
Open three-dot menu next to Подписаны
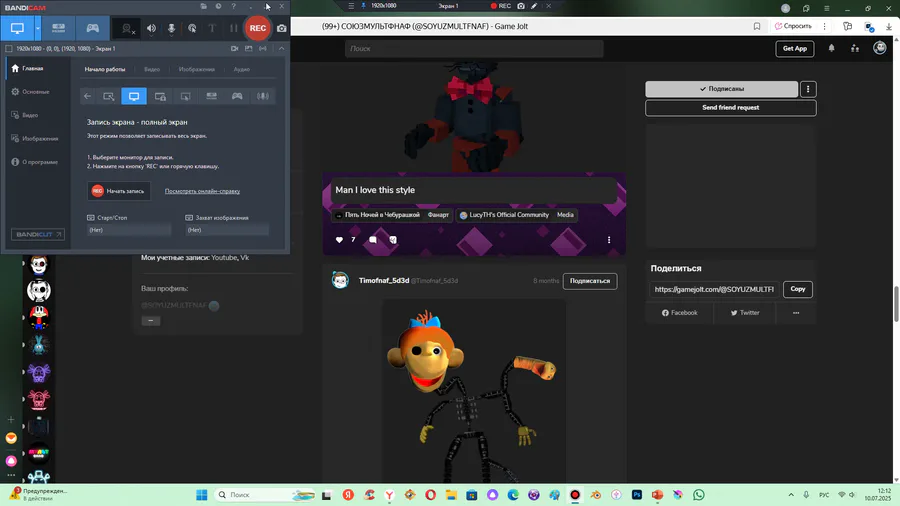(x=808, y=89)
